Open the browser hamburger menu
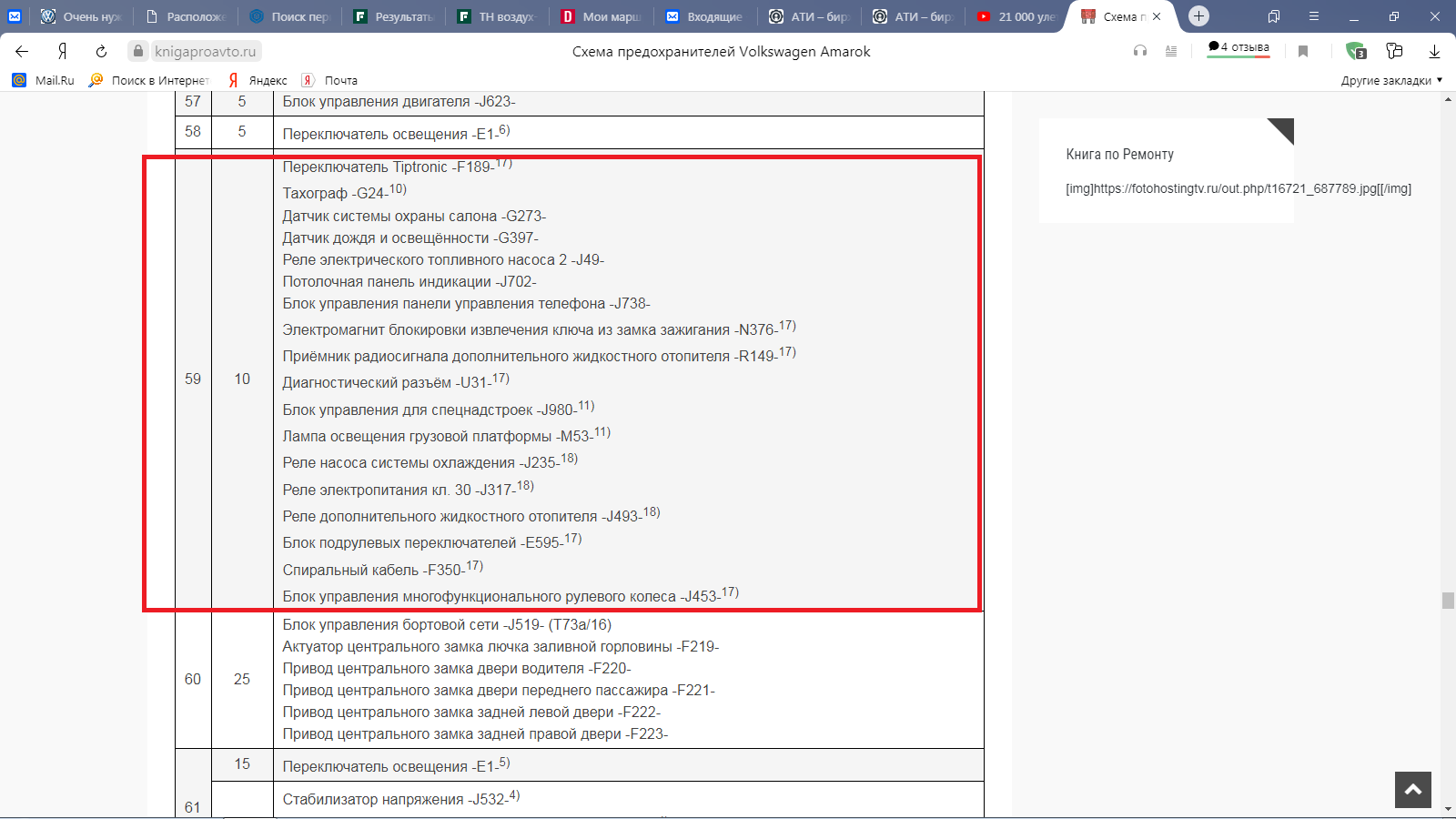This screenshot has height=819, width=1456. [1314, 16]
